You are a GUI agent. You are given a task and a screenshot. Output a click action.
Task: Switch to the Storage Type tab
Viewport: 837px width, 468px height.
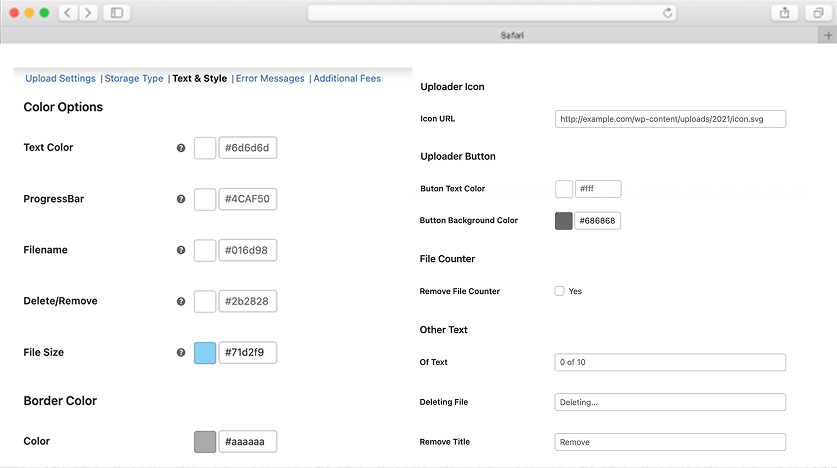tap(134, 78)
